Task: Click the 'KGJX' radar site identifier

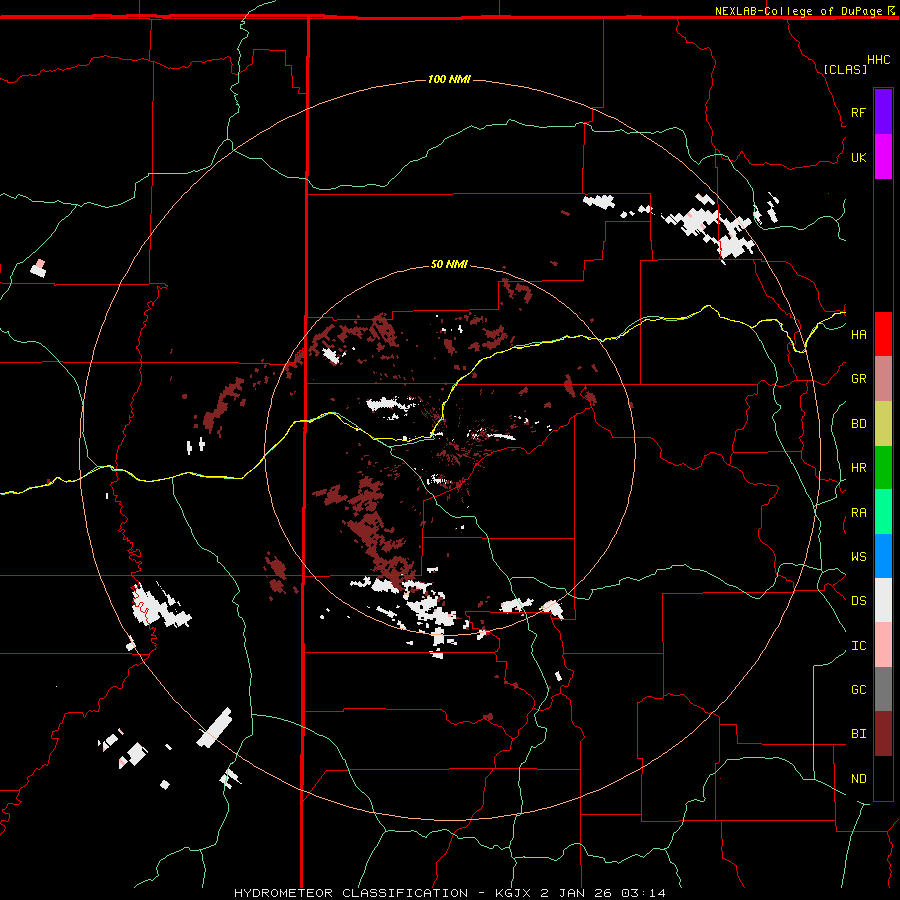Action: 514,893
